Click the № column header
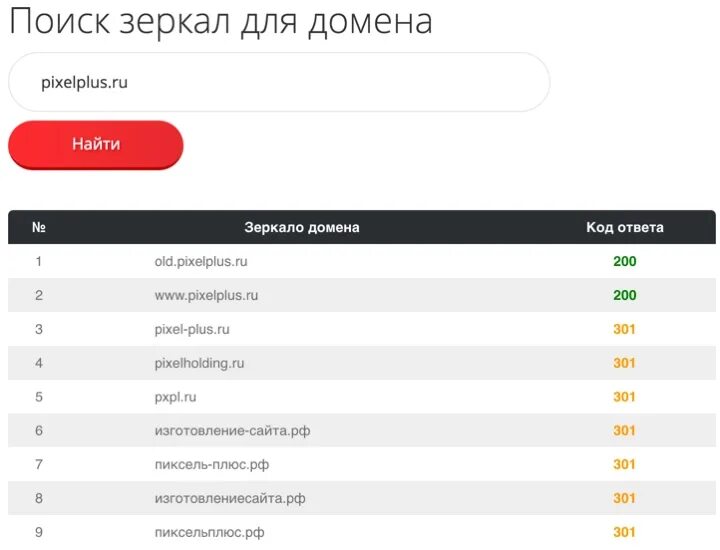 tap(39, 227)
